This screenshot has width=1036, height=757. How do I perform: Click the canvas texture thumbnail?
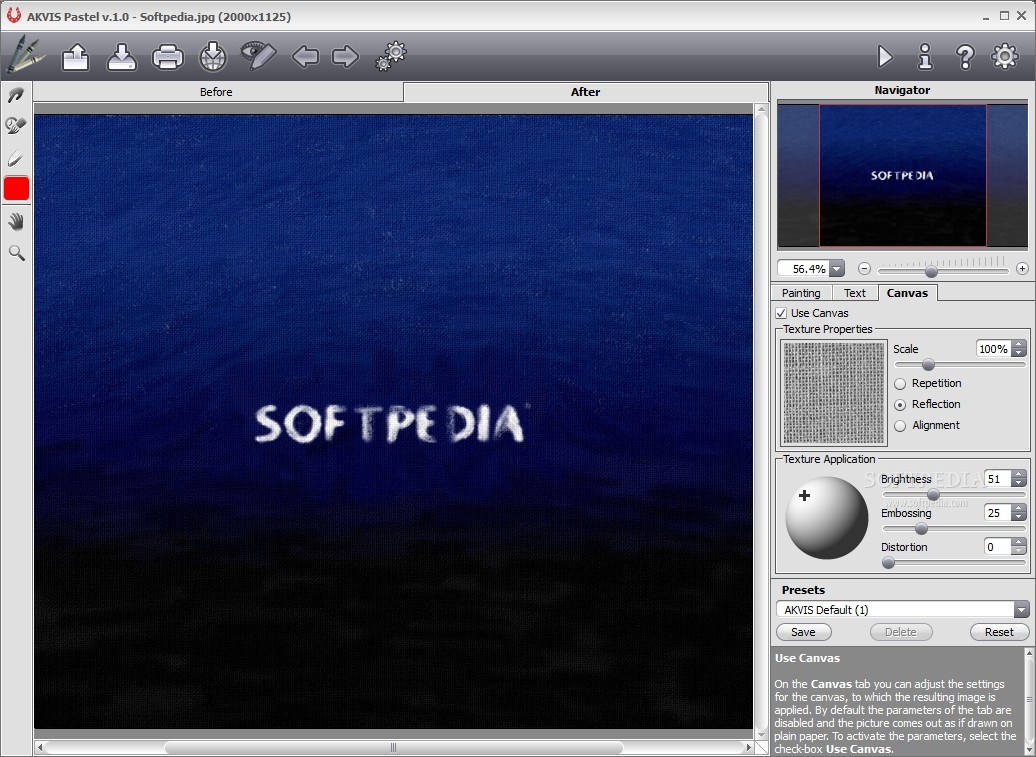pos(834,393)
